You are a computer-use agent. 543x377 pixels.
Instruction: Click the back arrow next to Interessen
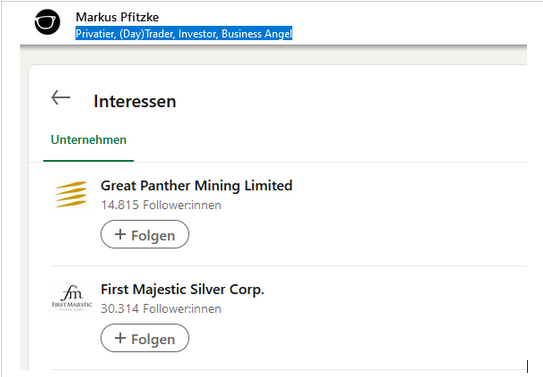(x=61, y=97)
